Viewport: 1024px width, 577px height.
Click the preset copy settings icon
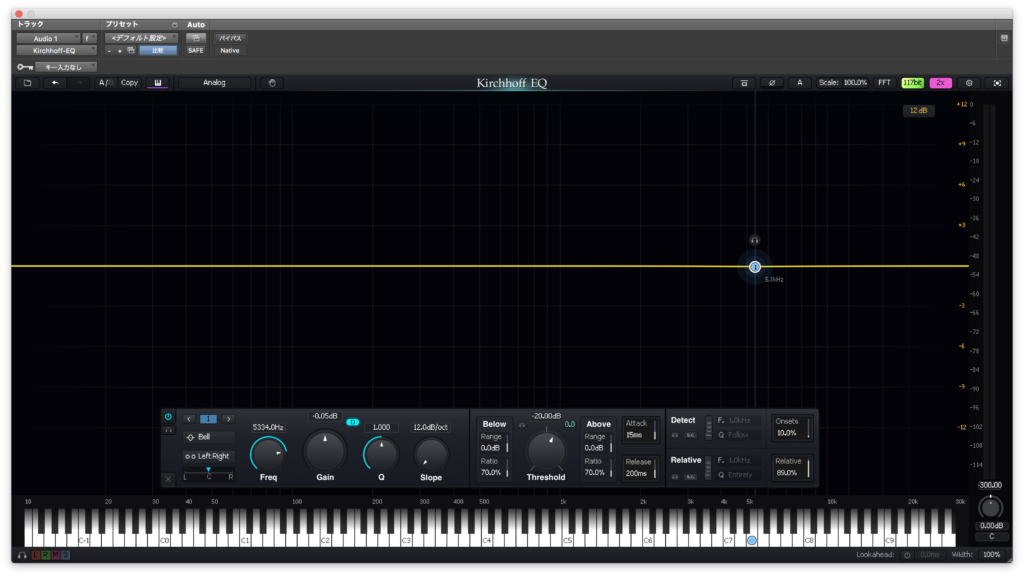(x=131, y=50)
